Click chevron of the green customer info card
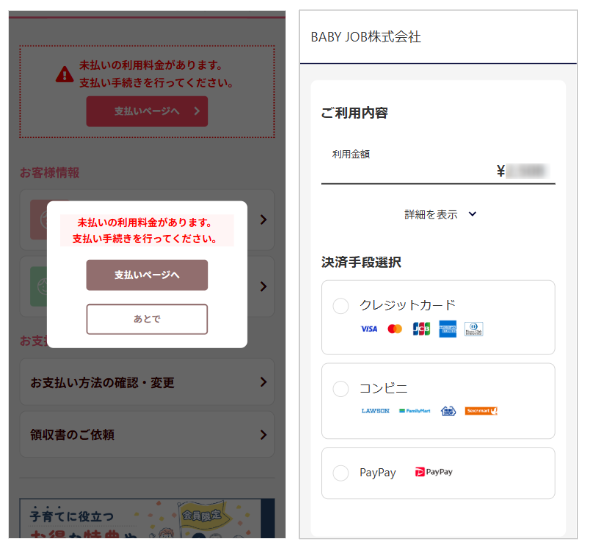The width and height of the screenshot is (589, 551). click(x=263, y=287)
